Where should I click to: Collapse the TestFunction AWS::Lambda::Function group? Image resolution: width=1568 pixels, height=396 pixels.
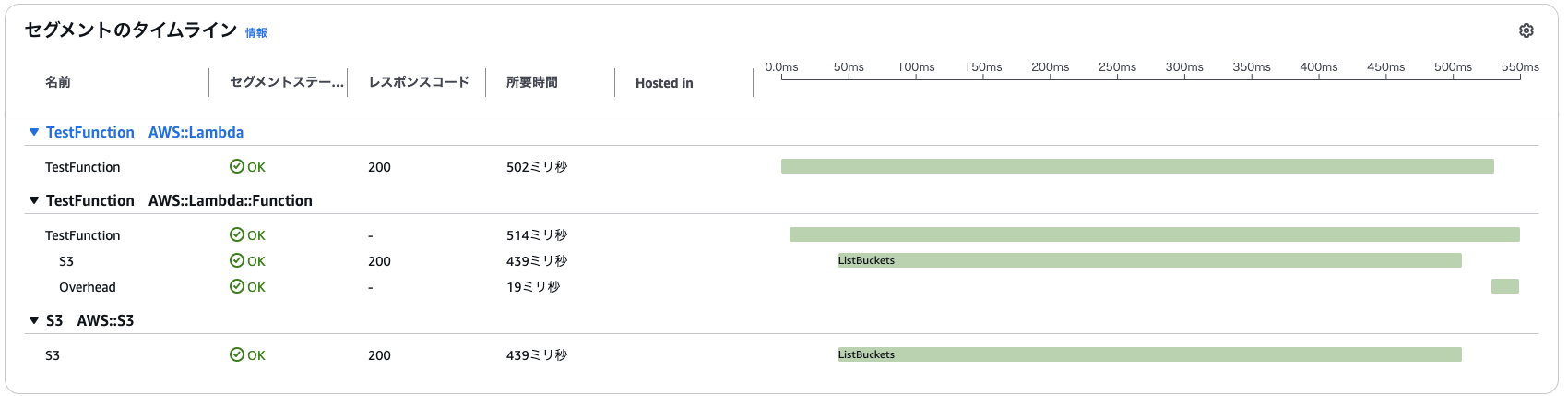[x=34, y=200]
